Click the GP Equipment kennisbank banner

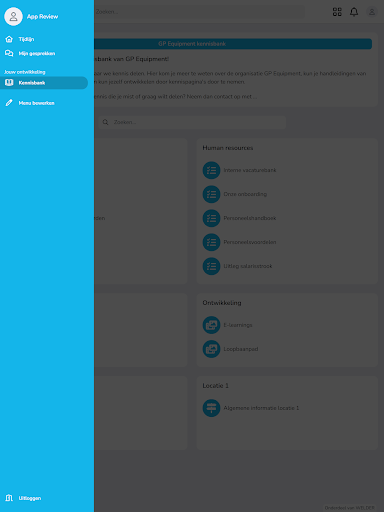click(x=233, y=44)
